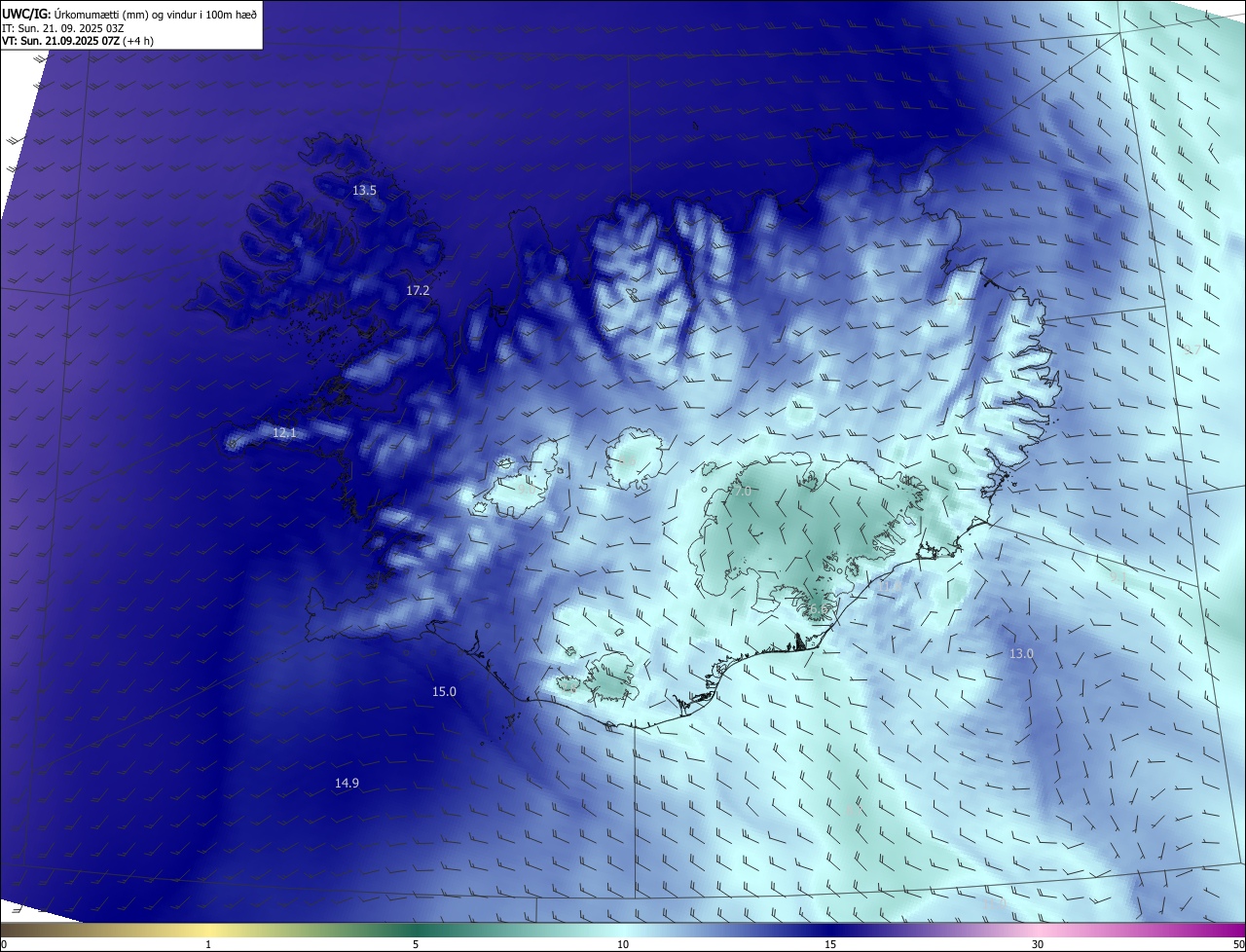Click the 15.0 value label off the southwest coast

point(444,691)
